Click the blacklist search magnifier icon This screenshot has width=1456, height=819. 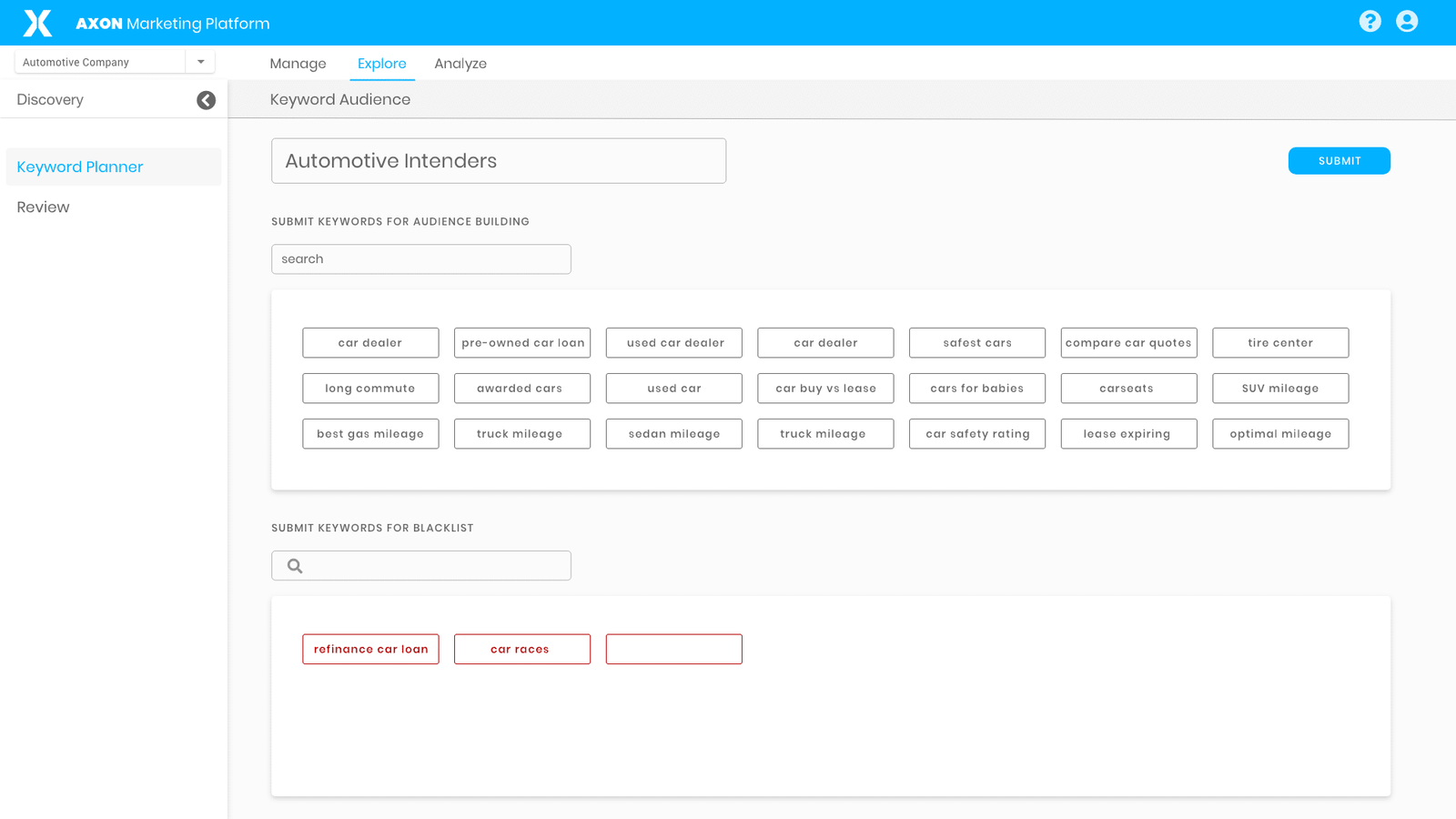coord(295,566)
